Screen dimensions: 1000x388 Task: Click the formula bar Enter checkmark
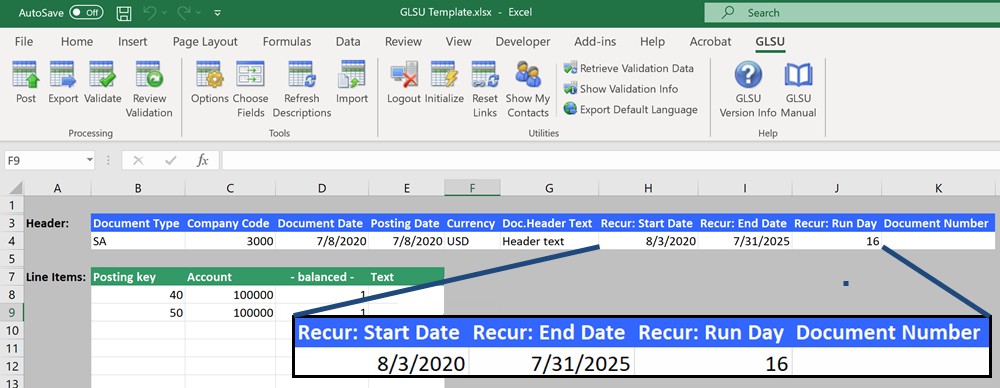click(x=170, y=161)
